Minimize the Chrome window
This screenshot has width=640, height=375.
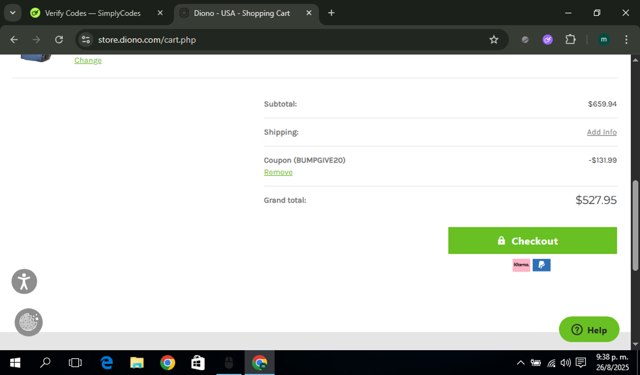coord(568,13)
